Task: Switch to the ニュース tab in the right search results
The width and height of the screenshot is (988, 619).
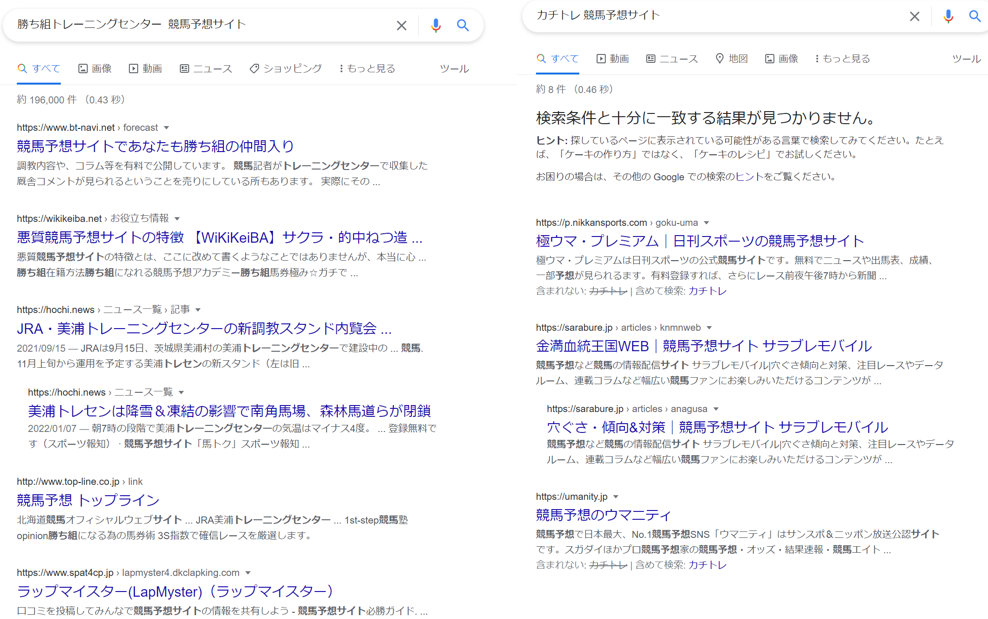Action: pyautogui.click(x=672, y=59)
